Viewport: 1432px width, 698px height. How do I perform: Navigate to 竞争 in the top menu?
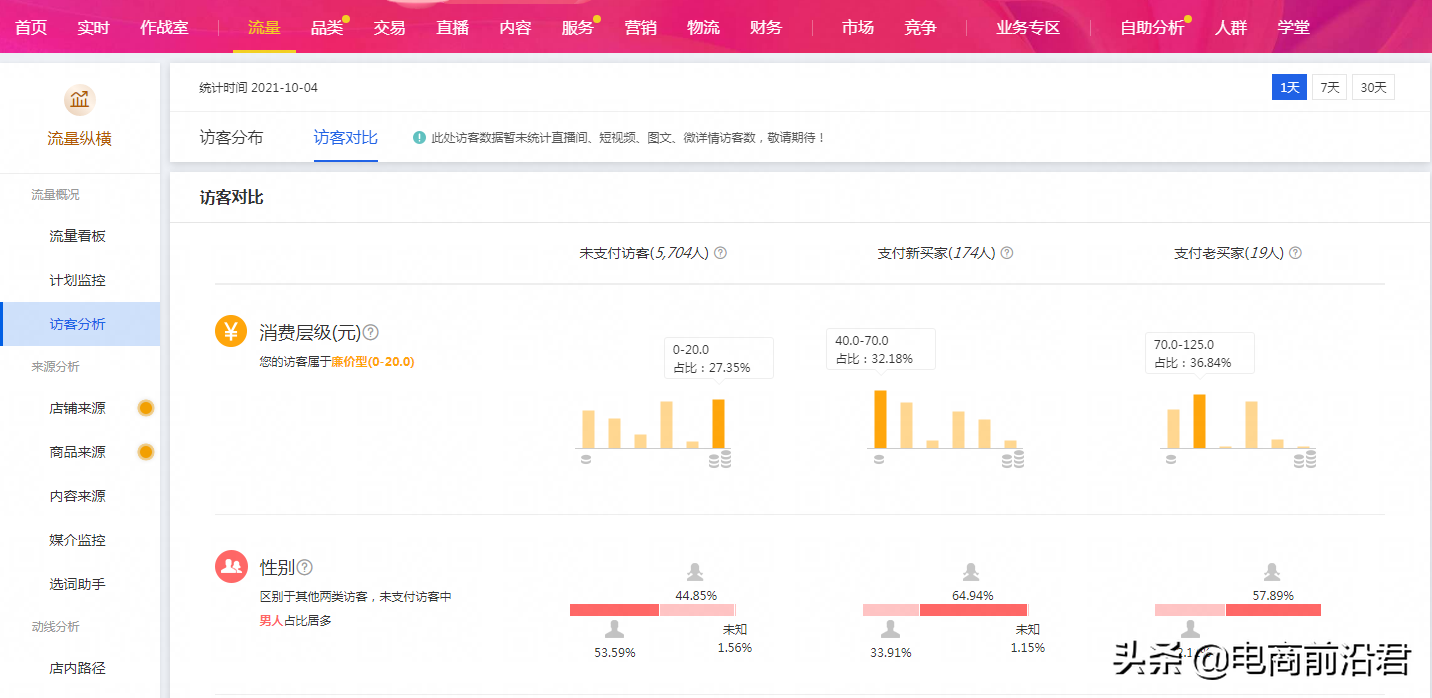[x=920, y=27]
